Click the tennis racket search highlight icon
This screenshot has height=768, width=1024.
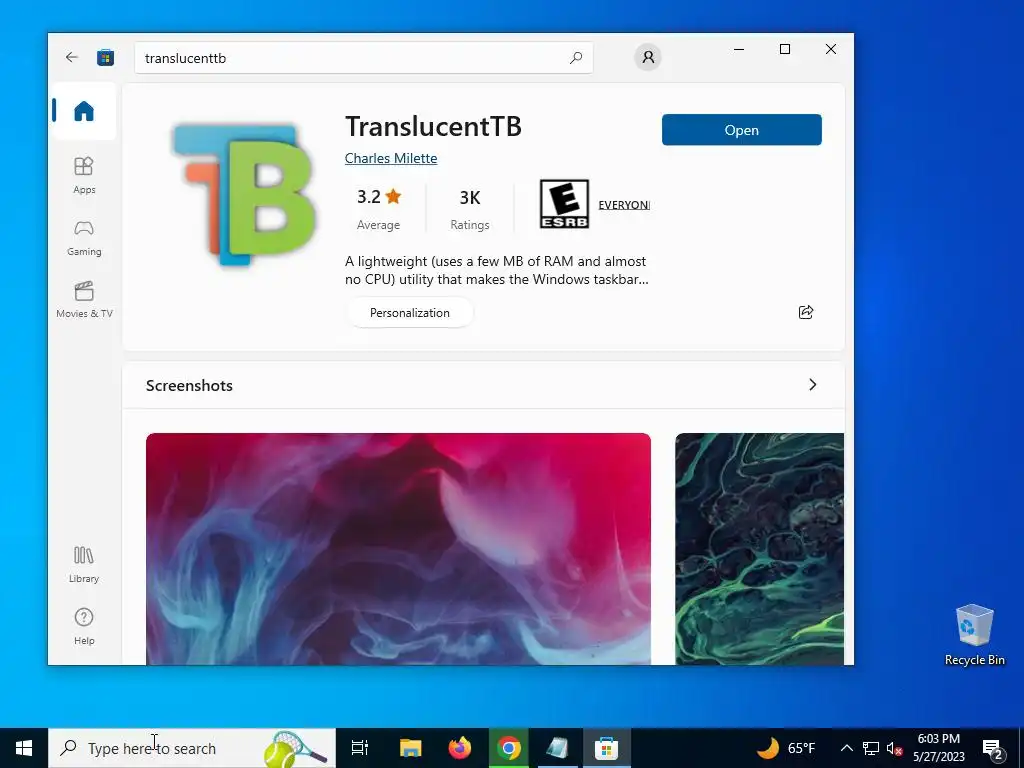(295, 749)
